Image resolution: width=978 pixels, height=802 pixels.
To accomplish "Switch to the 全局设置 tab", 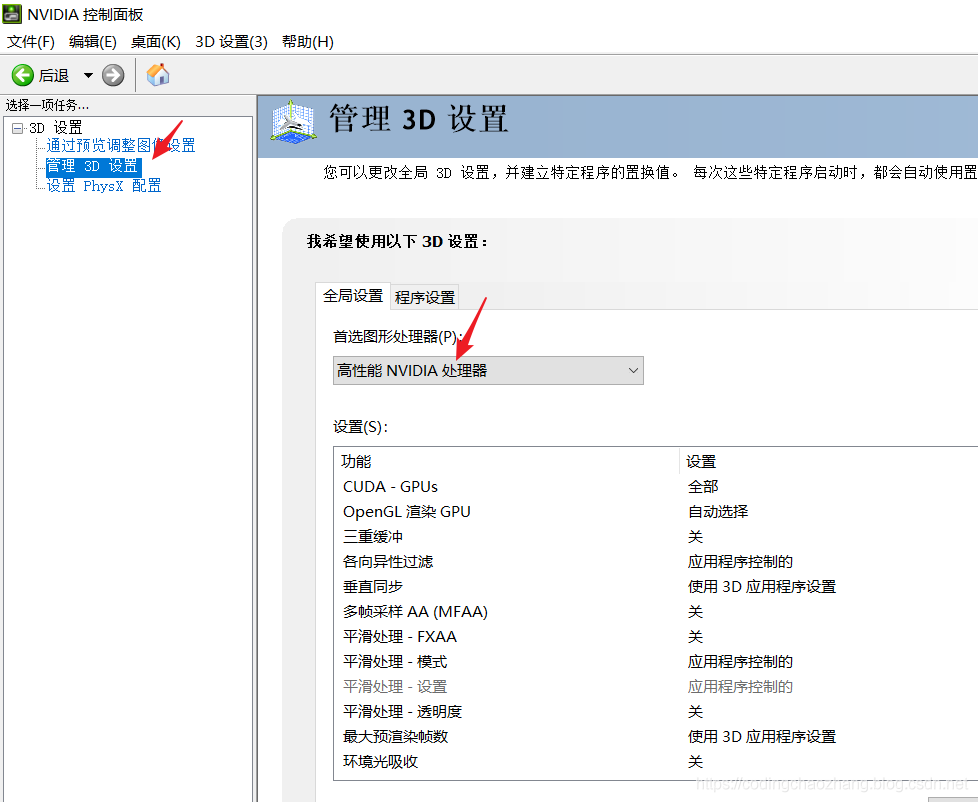I will click(x=352, y=297).
